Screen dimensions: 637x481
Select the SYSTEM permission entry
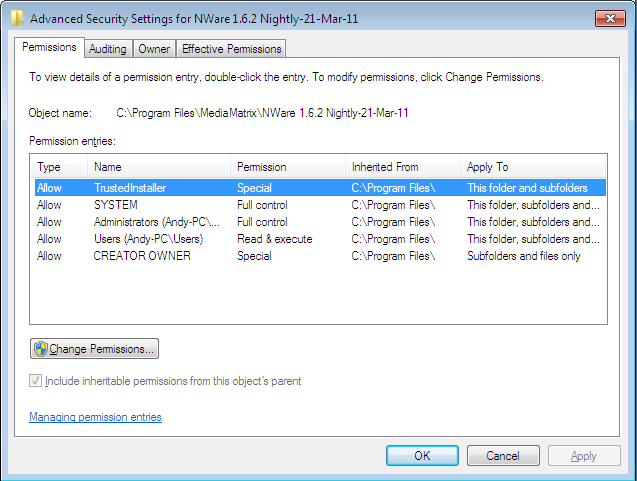click(x=320, y=205)
